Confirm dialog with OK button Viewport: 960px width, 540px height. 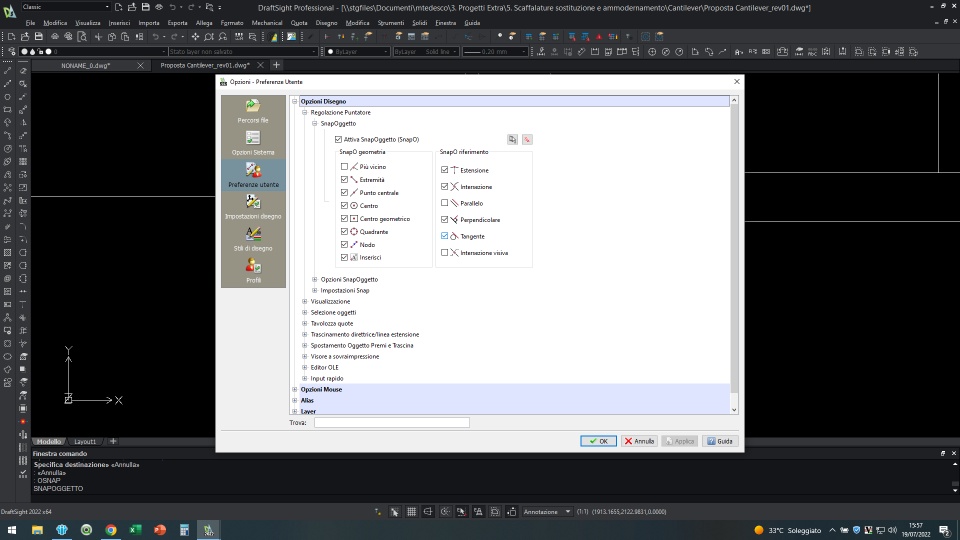598,441
